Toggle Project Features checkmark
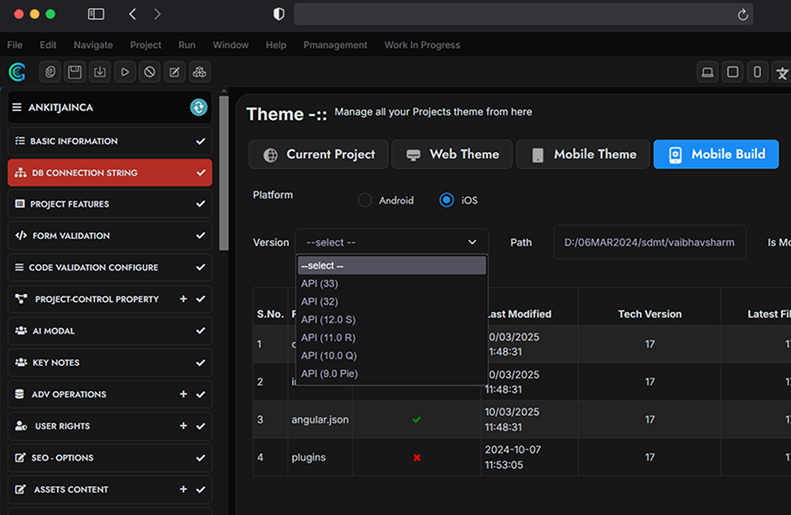This screenshot has height=515, width=791. coord(200,204)
